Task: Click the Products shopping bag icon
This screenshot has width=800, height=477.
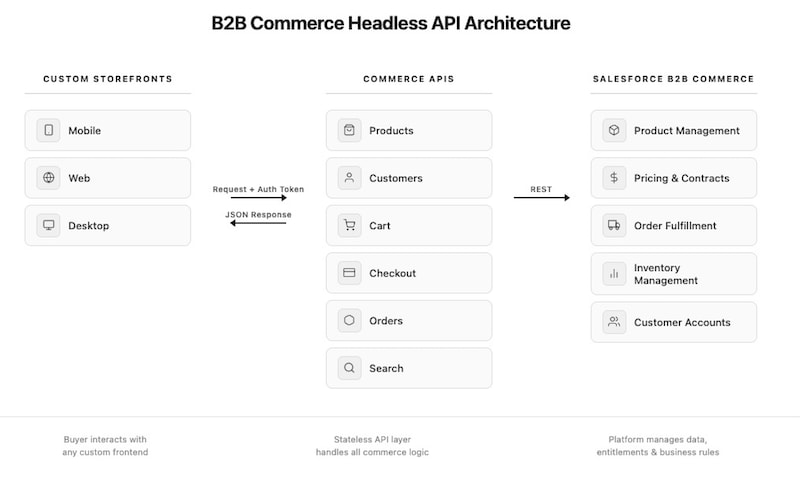Action: point(349,130)
